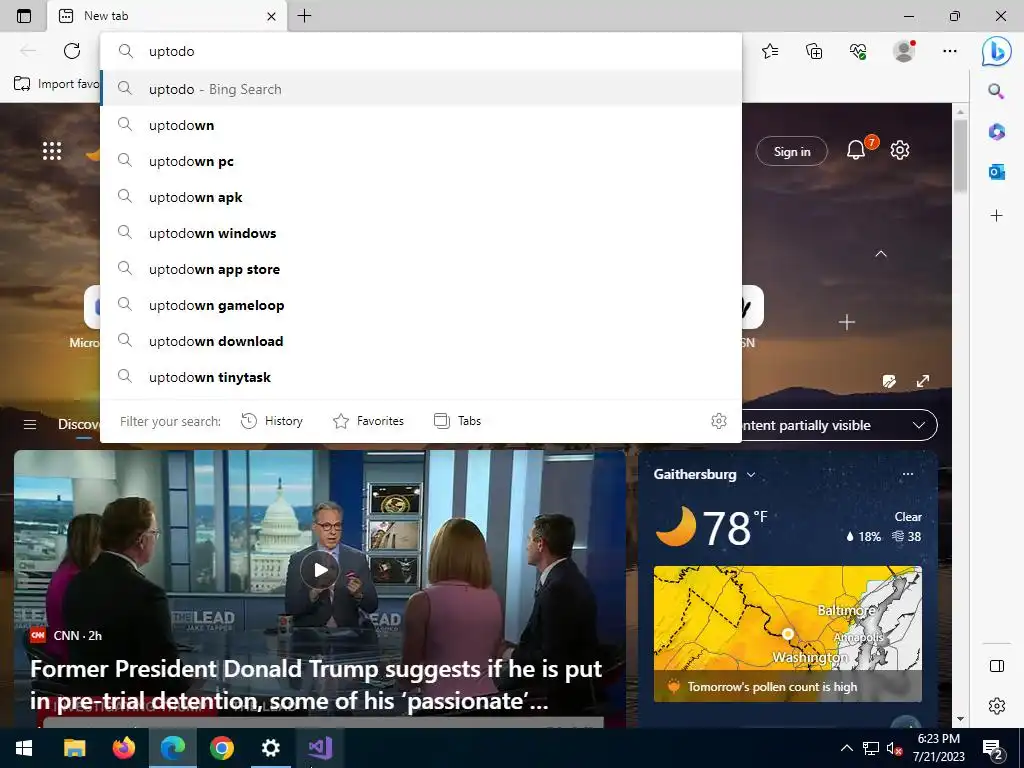The width and height of the screenshot is (1024, 768).
Task: Click into the address bar text uptodo
Action: [x=172, y=51]
